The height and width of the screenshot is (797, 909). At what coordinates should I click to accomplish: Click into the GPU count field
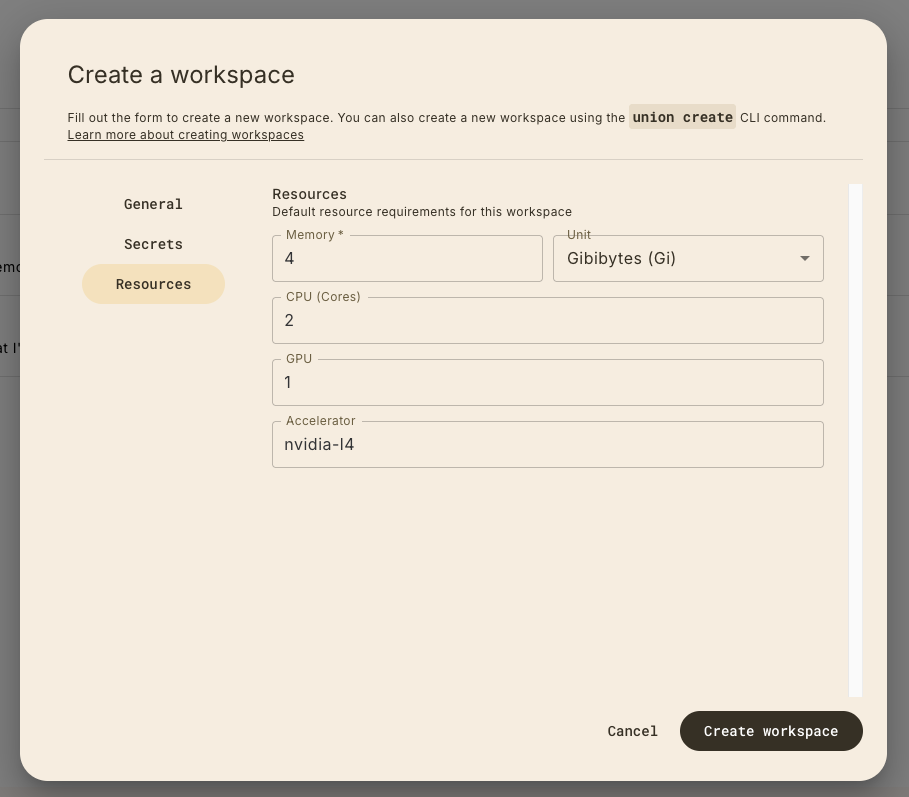(547, 383)
